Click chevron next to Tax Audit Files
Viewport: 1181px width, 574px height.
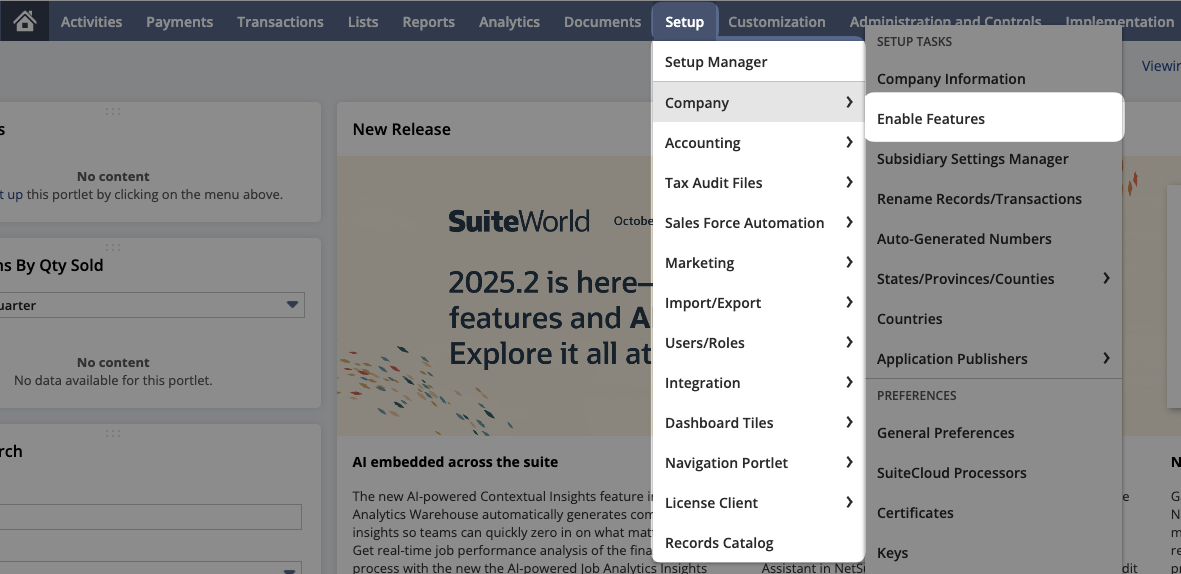849,182
